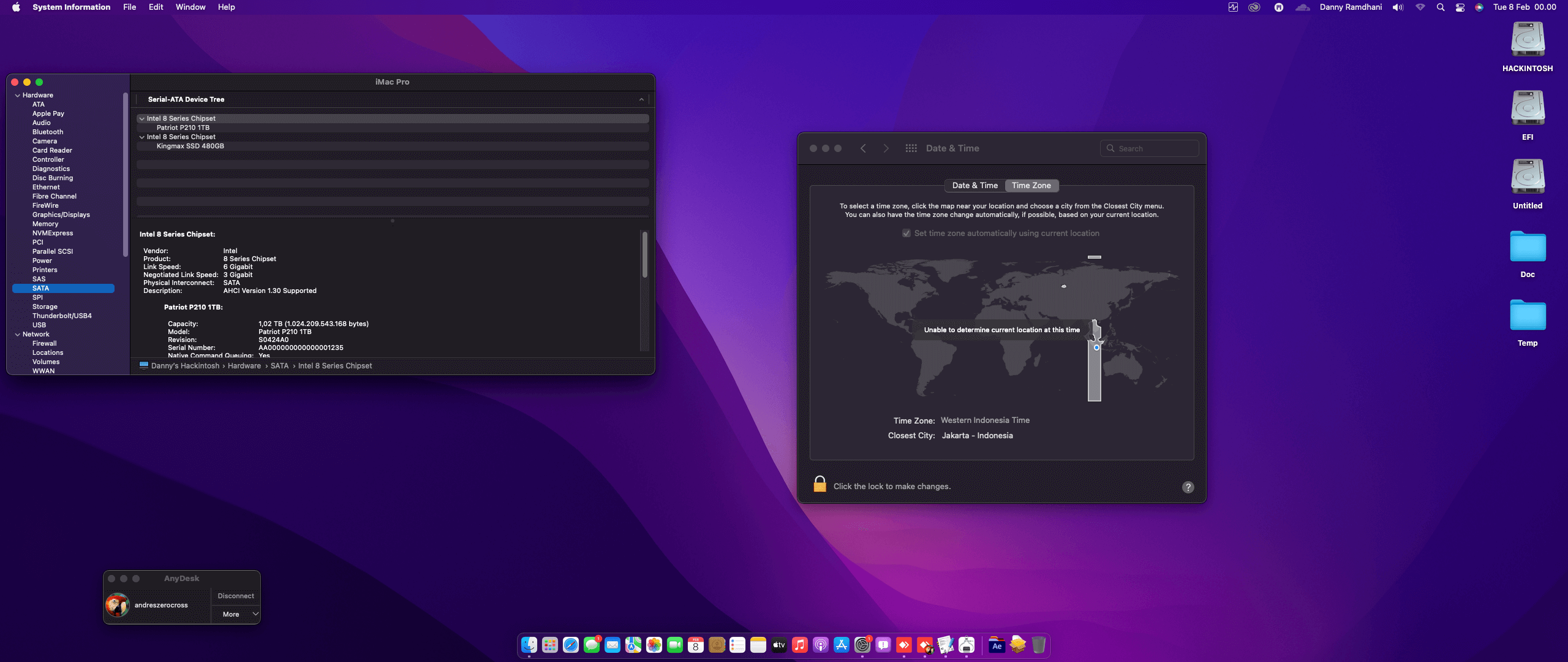Switch to the Date & Time tab
Image resolution: width=1568 pixels, height=662 pixels.
tap(974, 186)
